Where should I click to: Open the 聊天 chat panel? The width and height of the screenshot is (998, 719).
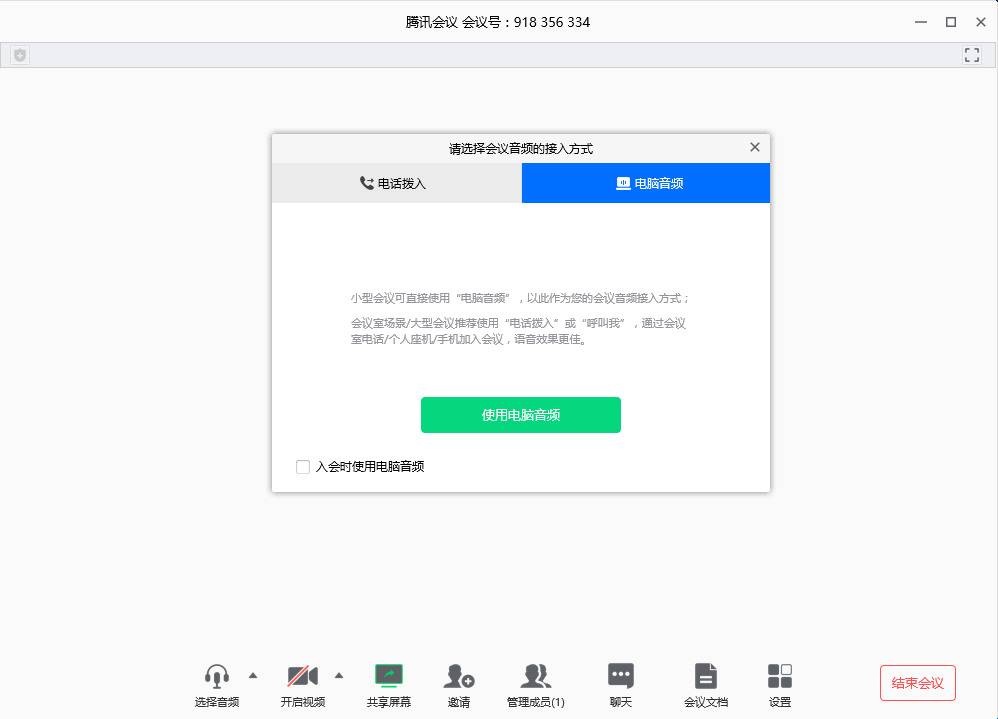pyautogui.click(x=620, y=675)
